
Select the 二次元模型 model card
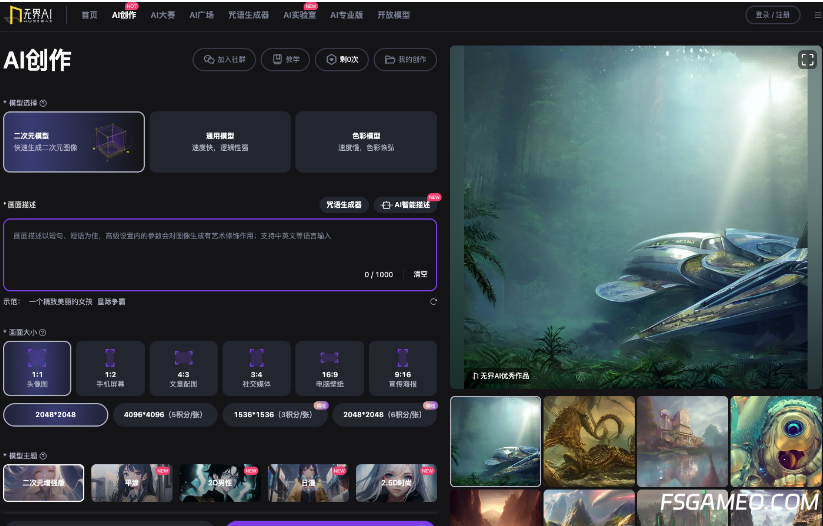[74, 142]
